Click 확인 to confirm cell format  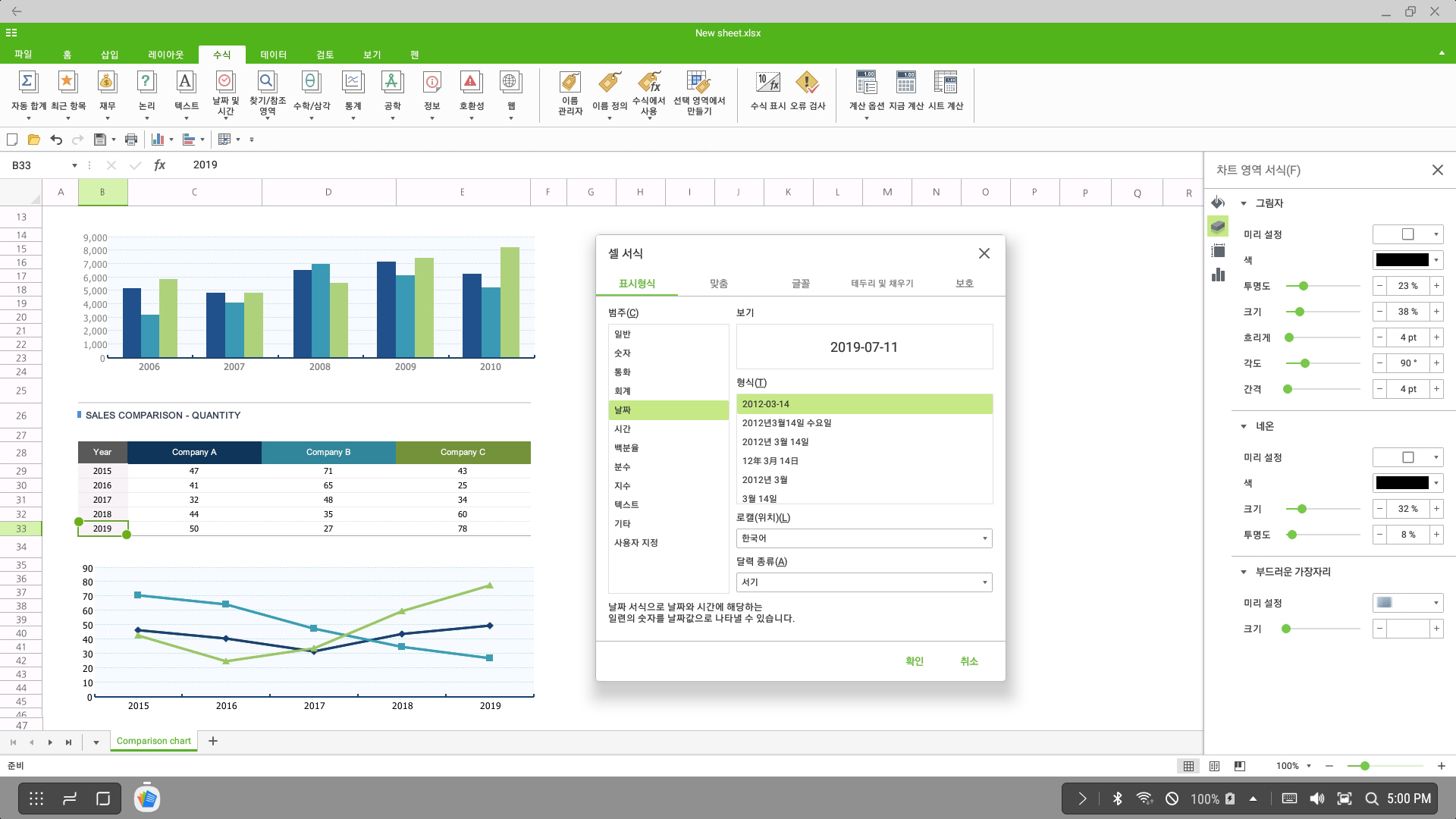click(915, 661)
